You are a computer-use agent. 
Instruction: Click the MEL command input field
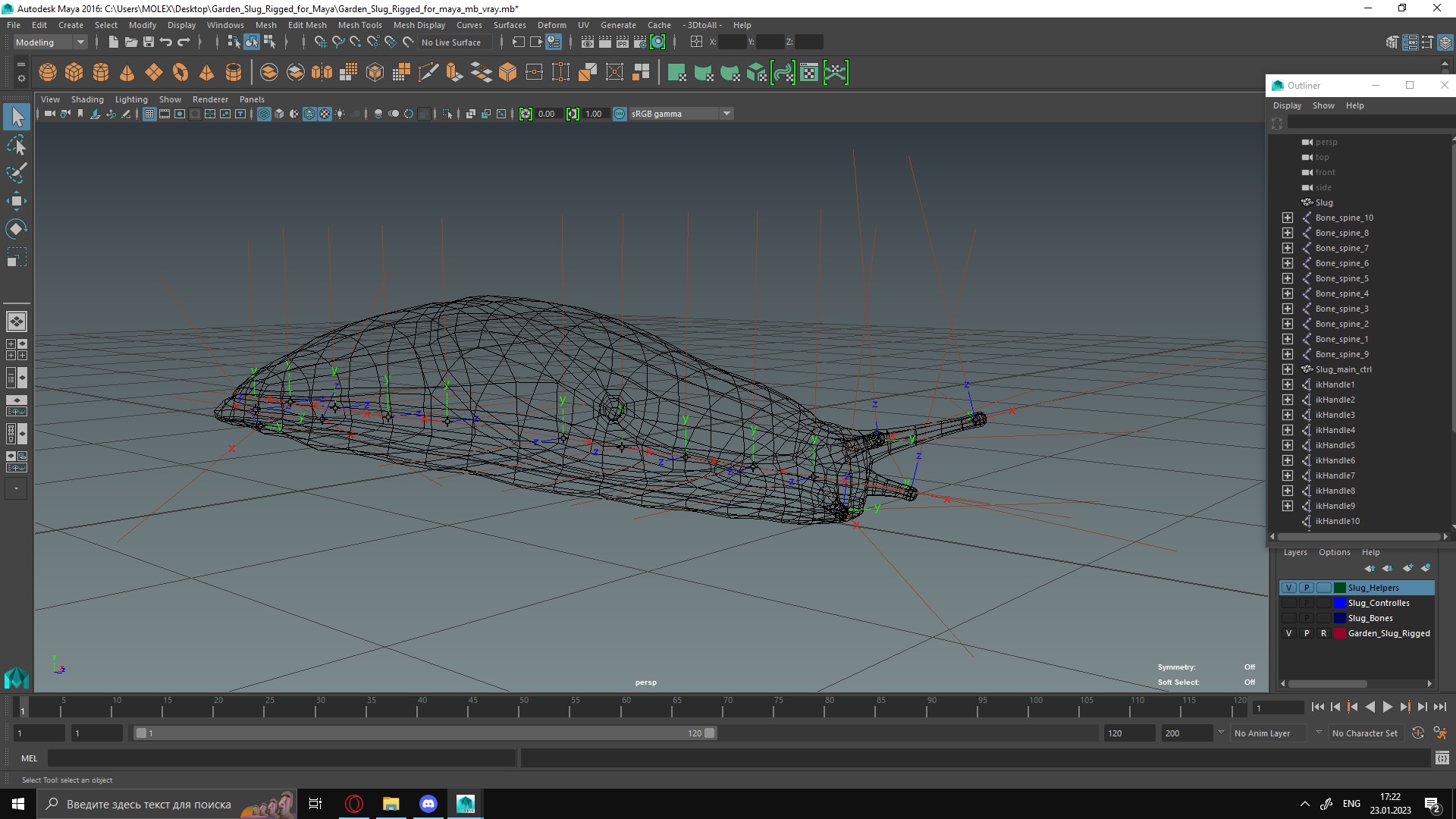pos(282,758)
